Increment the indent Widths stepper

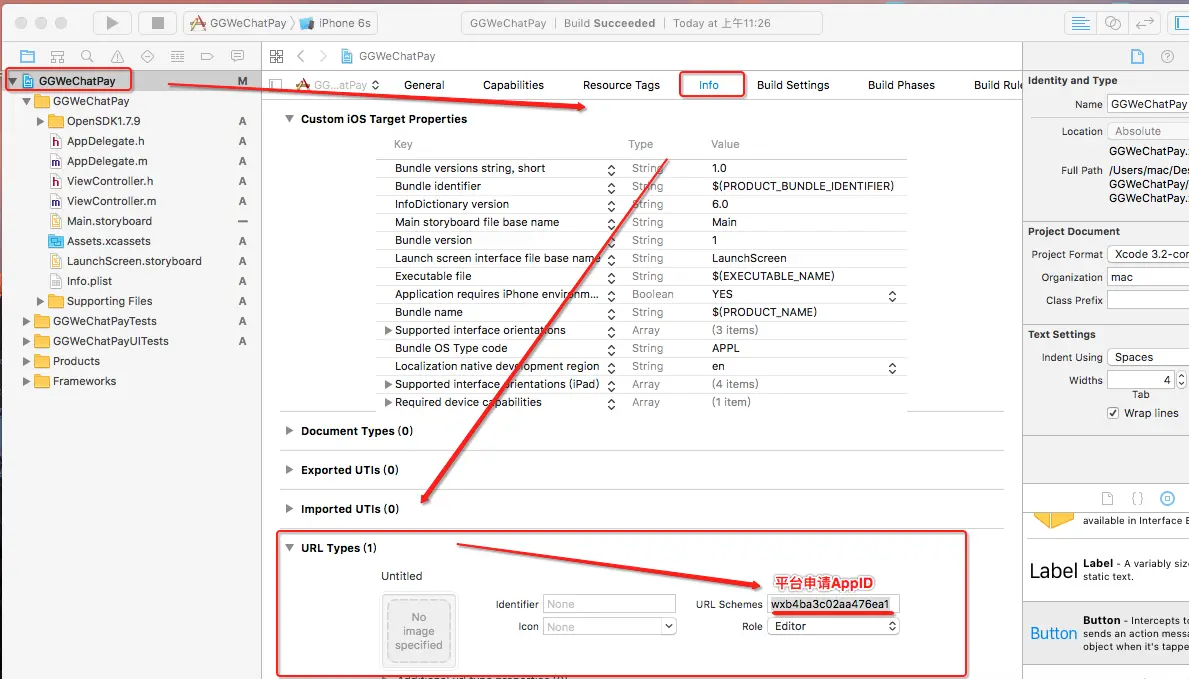tap(1181, 375)
